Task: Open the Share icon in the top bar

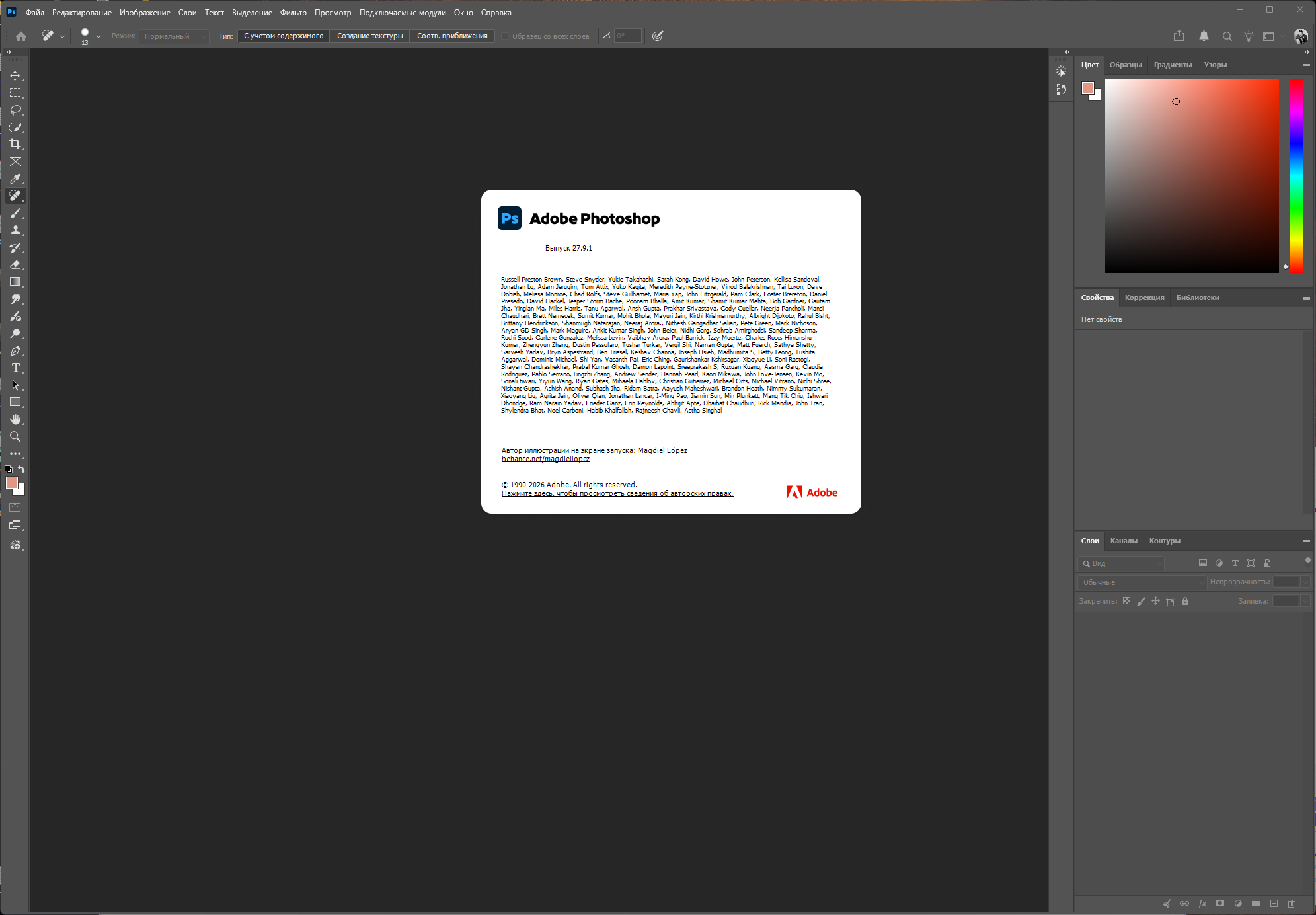Action: (1179, 36)
